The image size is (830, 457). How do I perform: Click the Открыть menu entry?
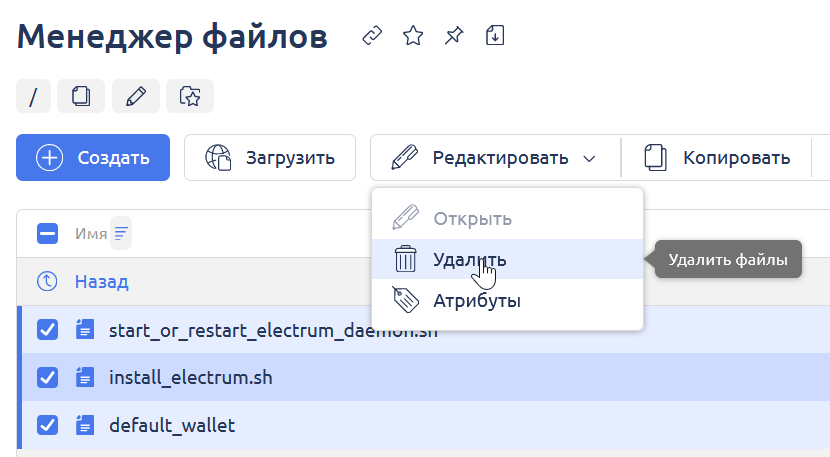tap(472, 218)
